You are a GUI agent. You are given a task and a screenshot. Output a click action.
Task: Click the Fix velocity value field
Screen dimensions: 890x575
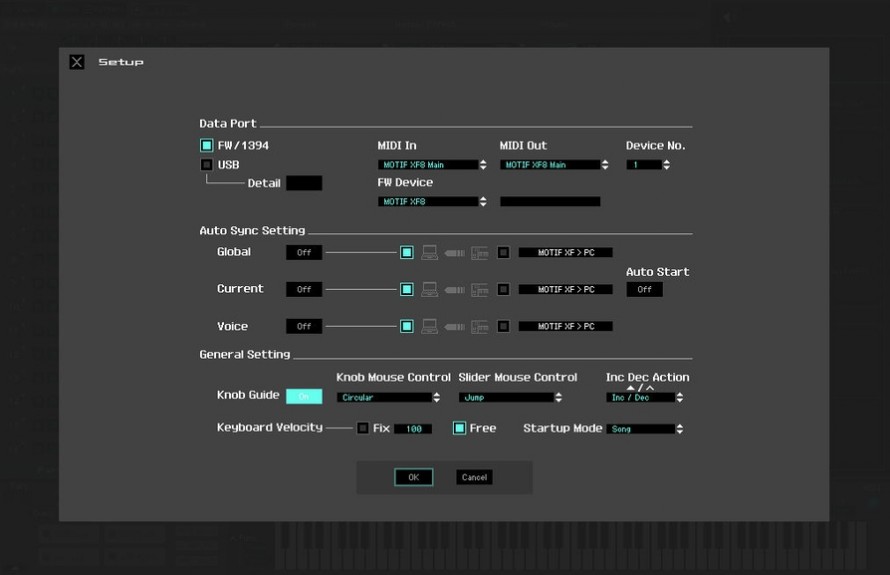(412, 429)
